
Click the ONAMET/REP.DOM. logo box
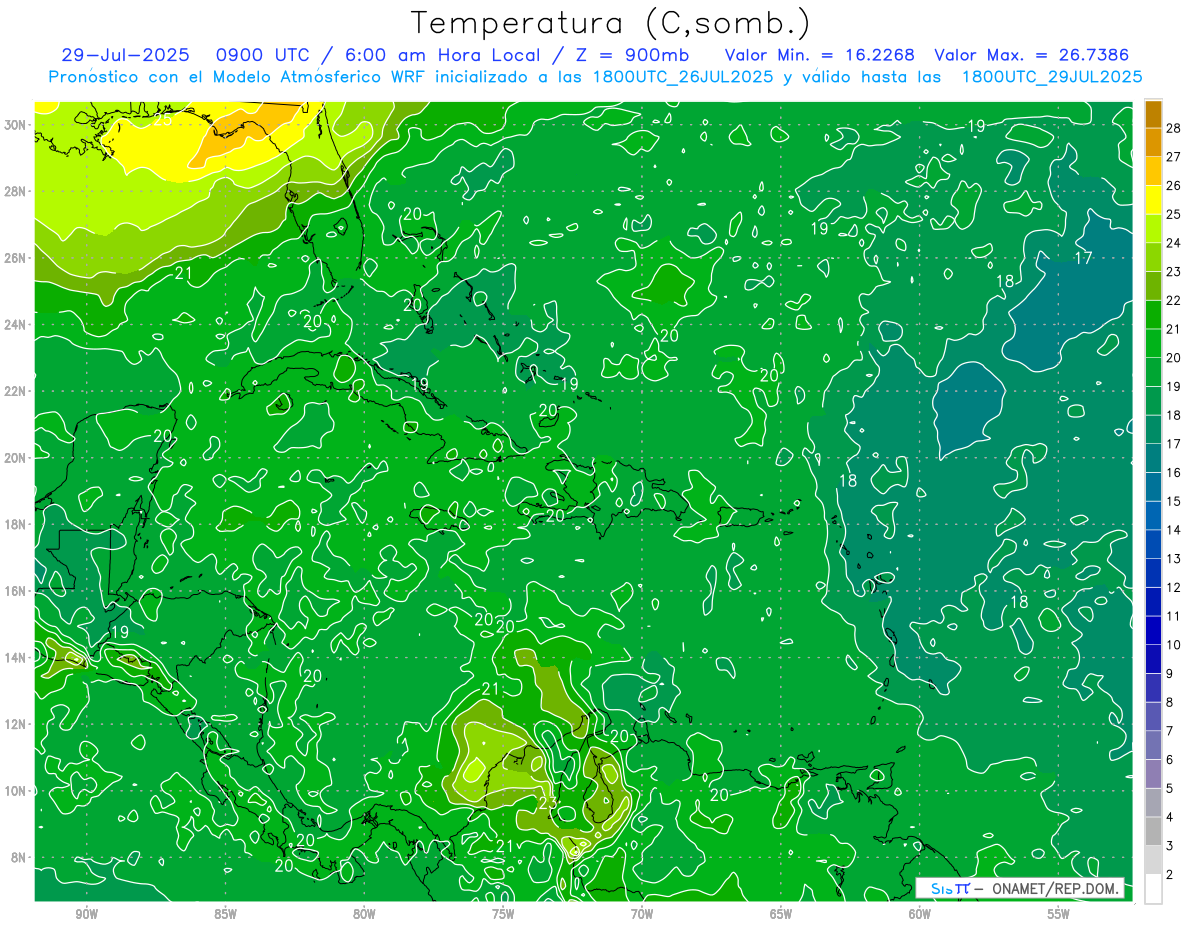pos(1020,888)
